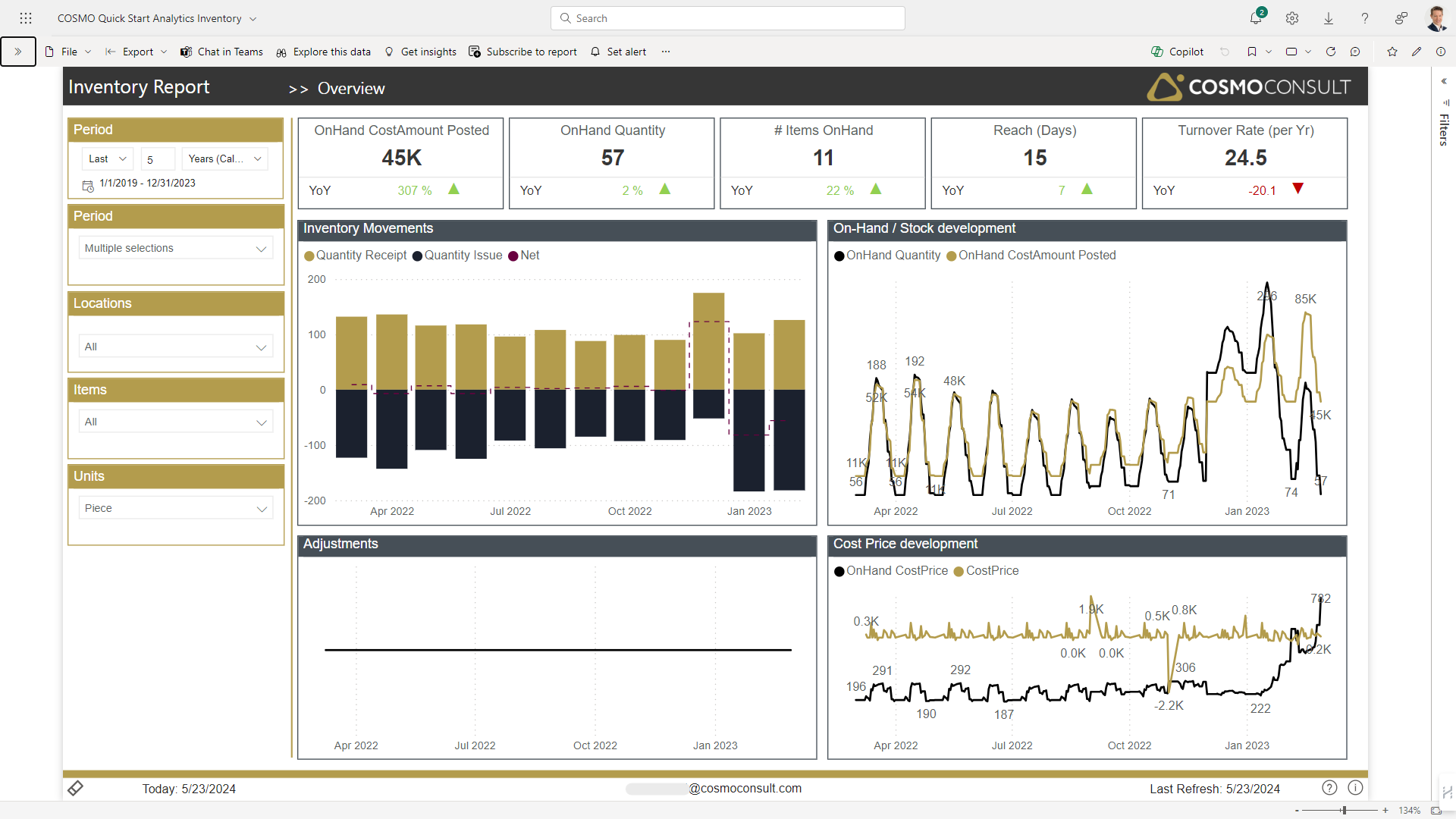Expand the Locations dropdown

[176, 347]
